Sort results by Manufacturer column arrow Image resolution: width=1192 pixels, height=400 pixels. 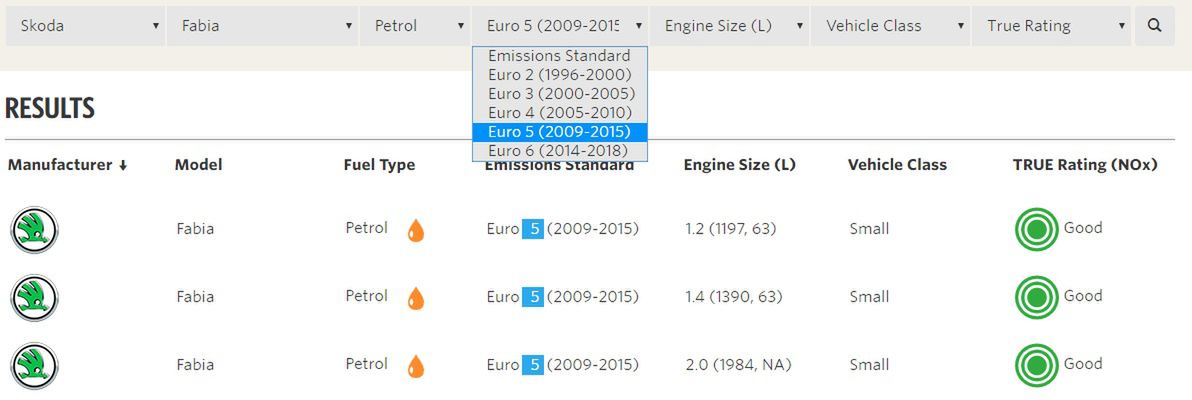point(122,165)
